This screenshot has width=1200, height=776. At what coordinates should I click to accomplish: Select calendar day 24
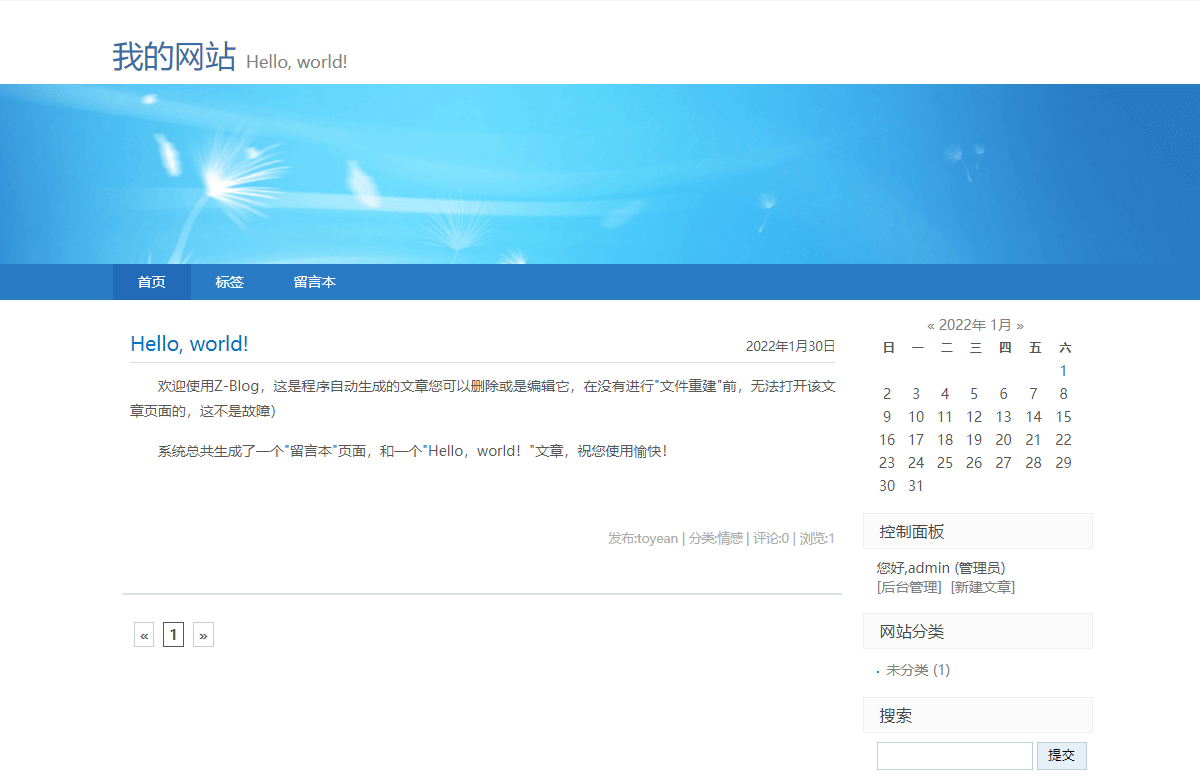tap(916, 463)
